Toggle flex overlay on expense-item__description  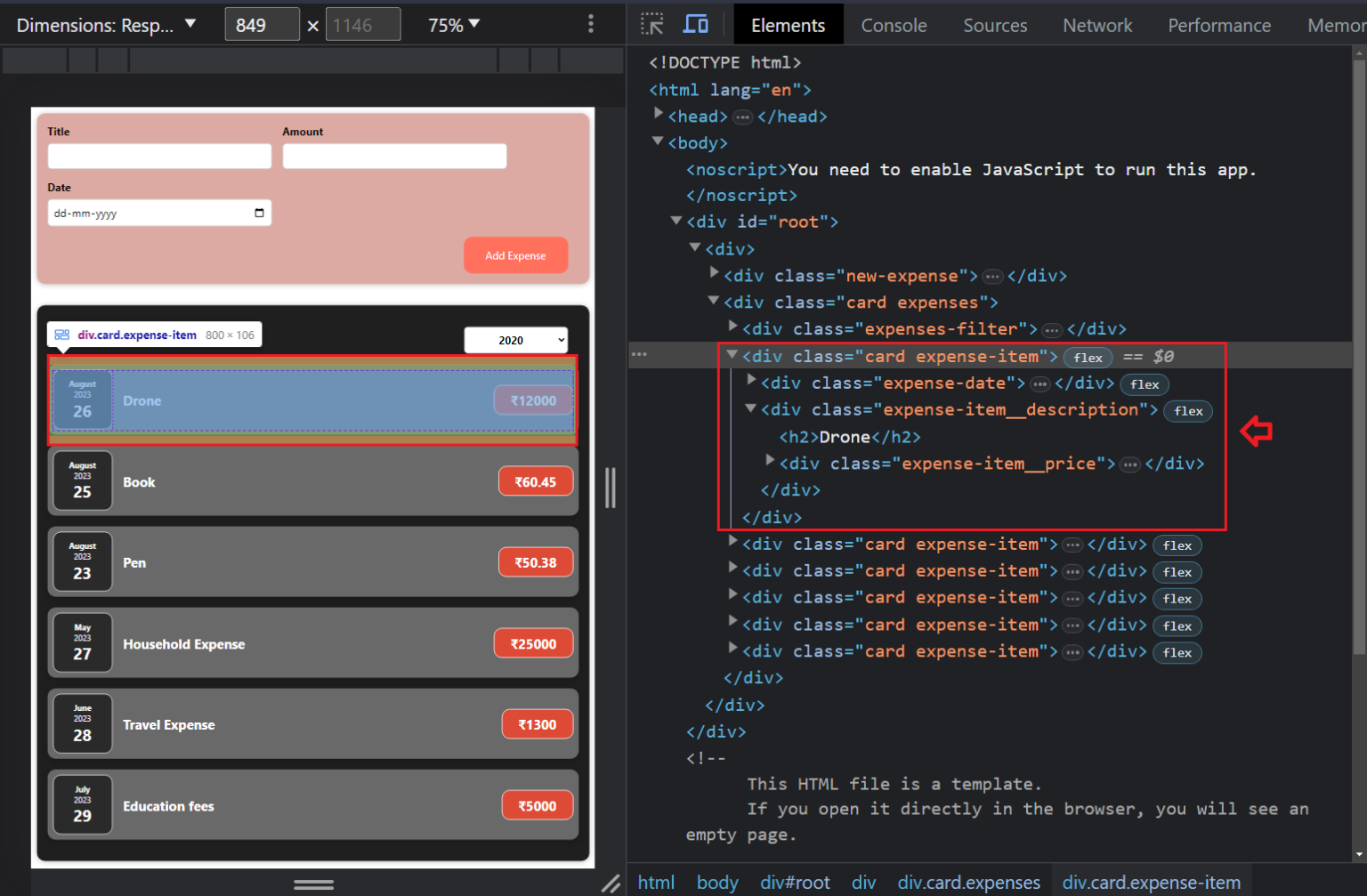coord(1188,411)
